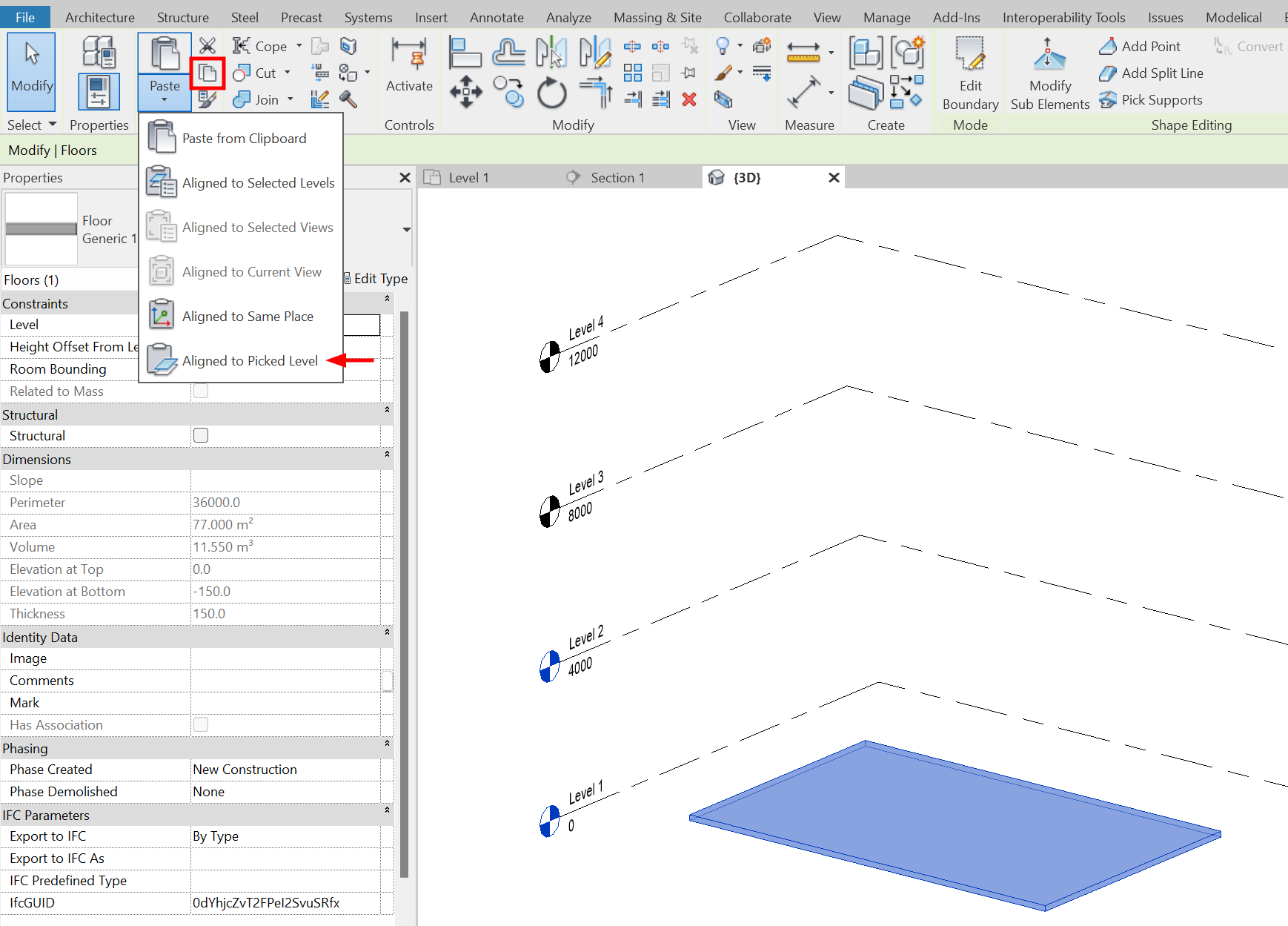Viewport: 1288px width, 926px height.
Task: Toggle the Properties palette ribbon icon
Action: (x=99, y=92)
